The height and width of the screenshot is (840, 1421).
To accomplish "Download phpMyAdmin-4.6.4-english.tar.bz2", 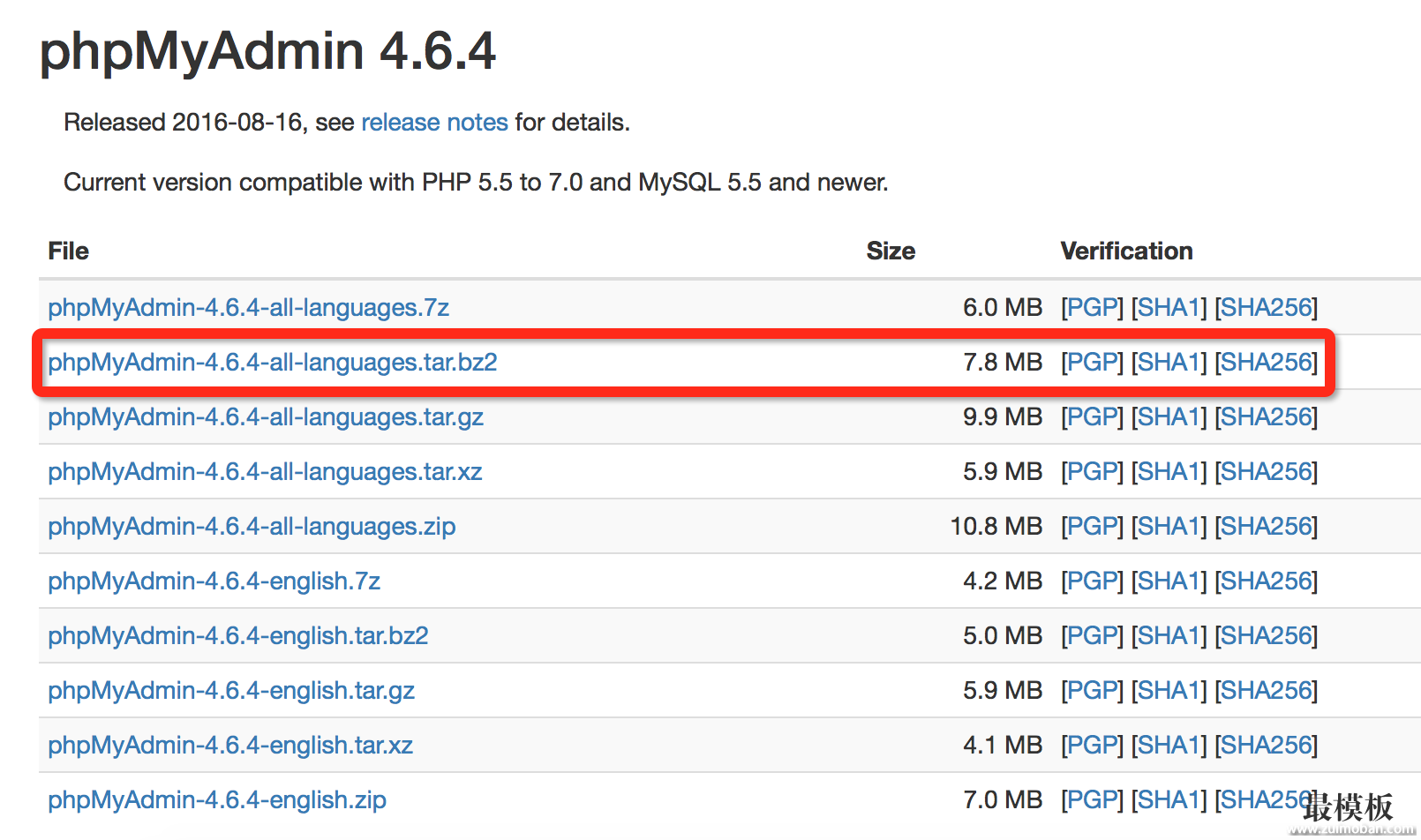I will click(238, 635).
